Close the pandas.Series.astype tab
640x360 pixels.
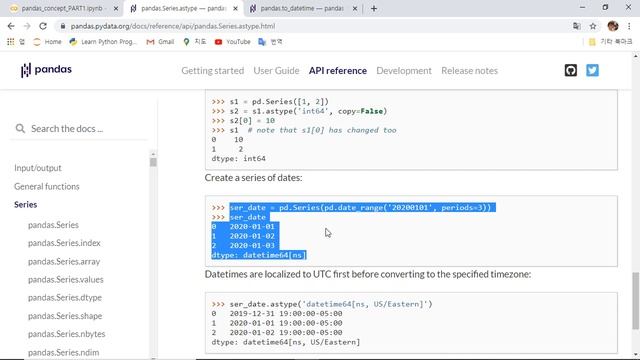(x=235, y=9)
